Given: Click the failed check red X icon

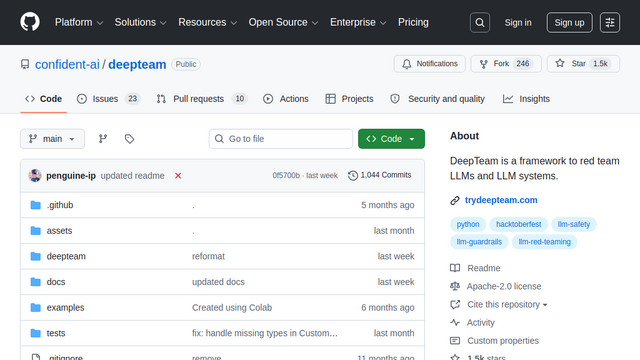Looking at the screenshot, I should click(x=178, y=176).
